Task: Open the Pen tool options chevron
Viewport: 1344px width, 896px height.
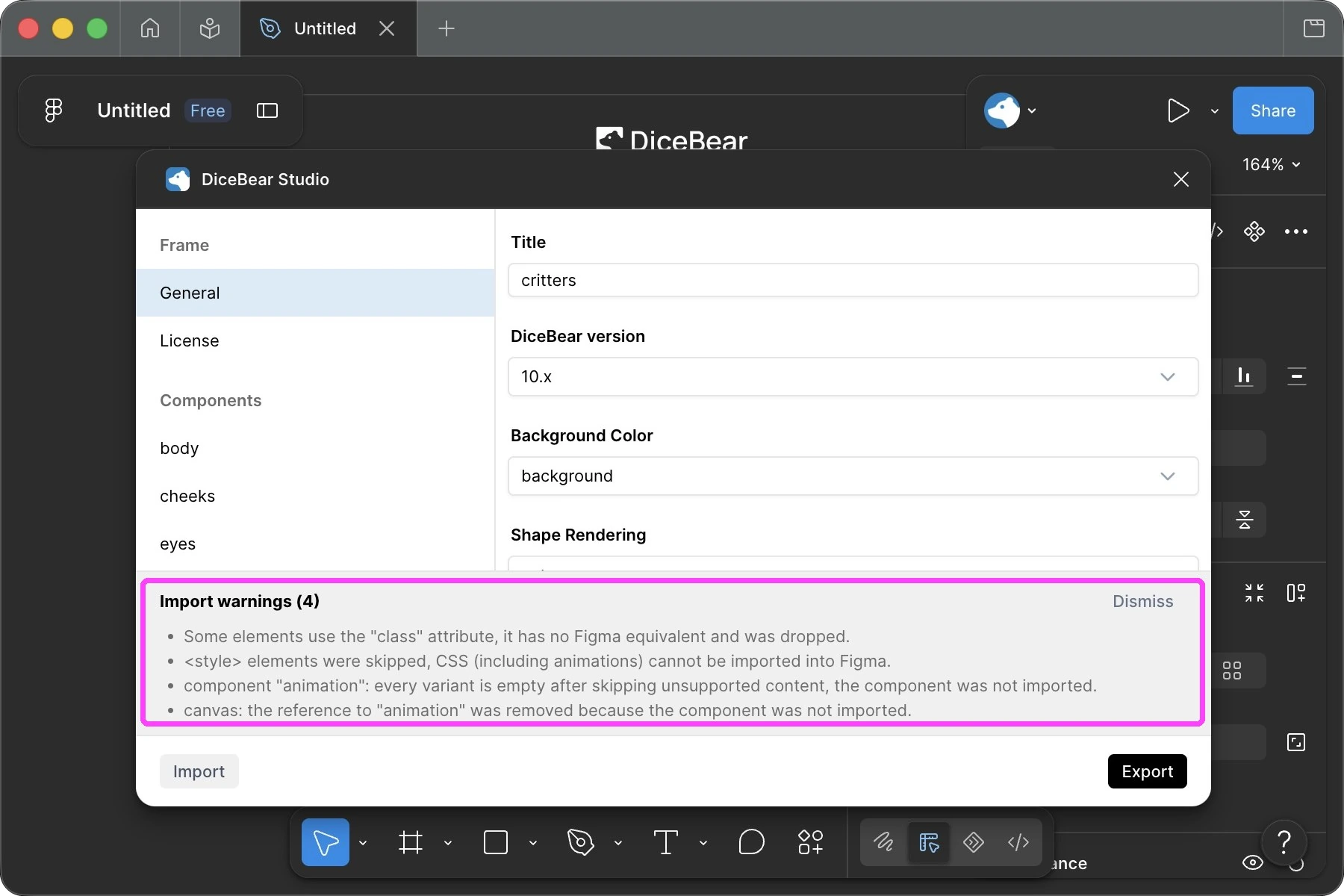Action: [x=618, y=843]
